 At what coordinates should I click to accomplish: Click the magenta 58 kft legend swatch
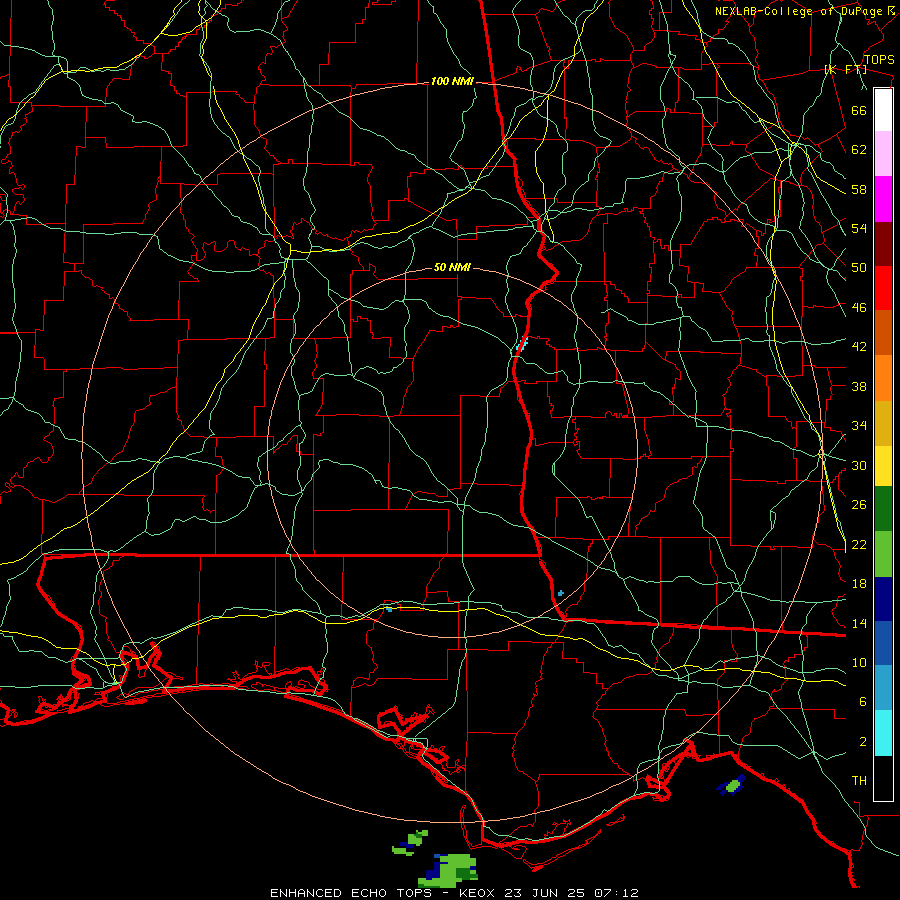[883, 199]
